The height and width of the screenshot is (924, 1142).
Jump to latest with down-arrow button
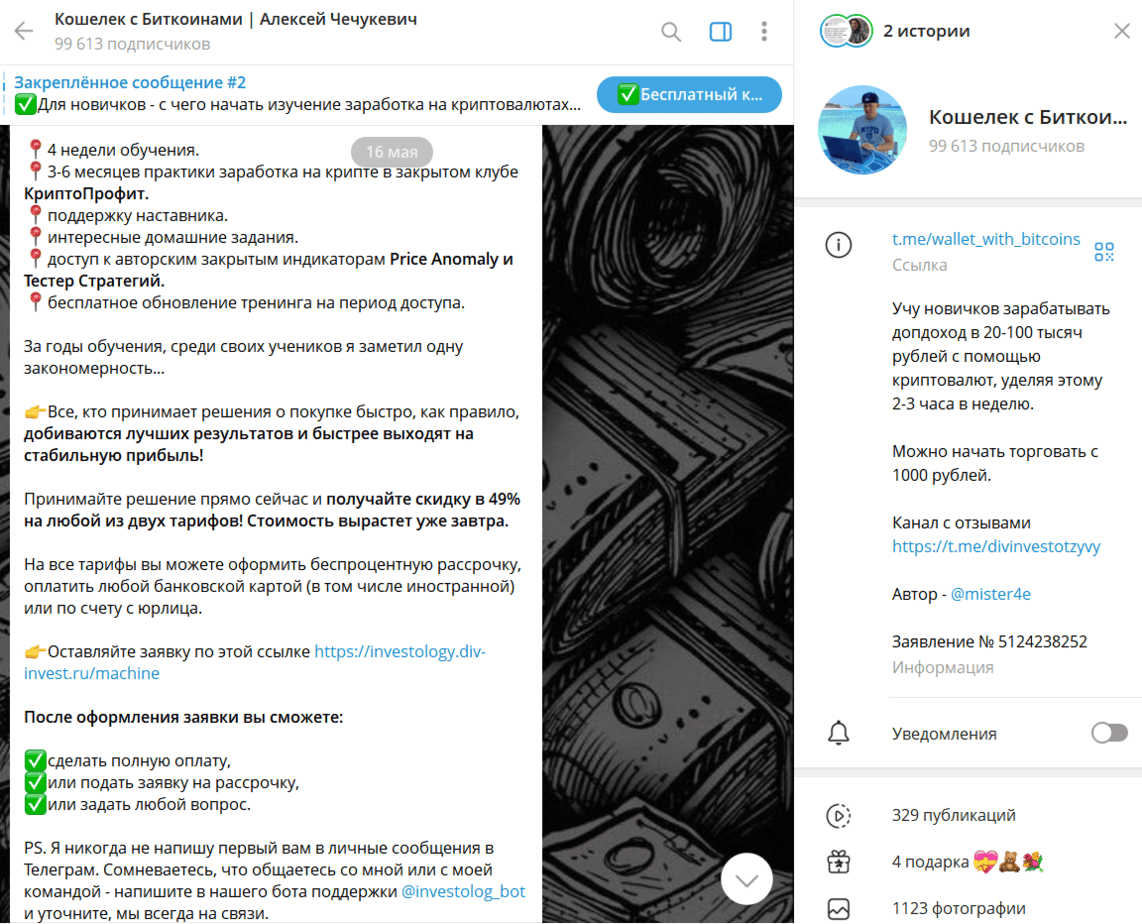747,880
